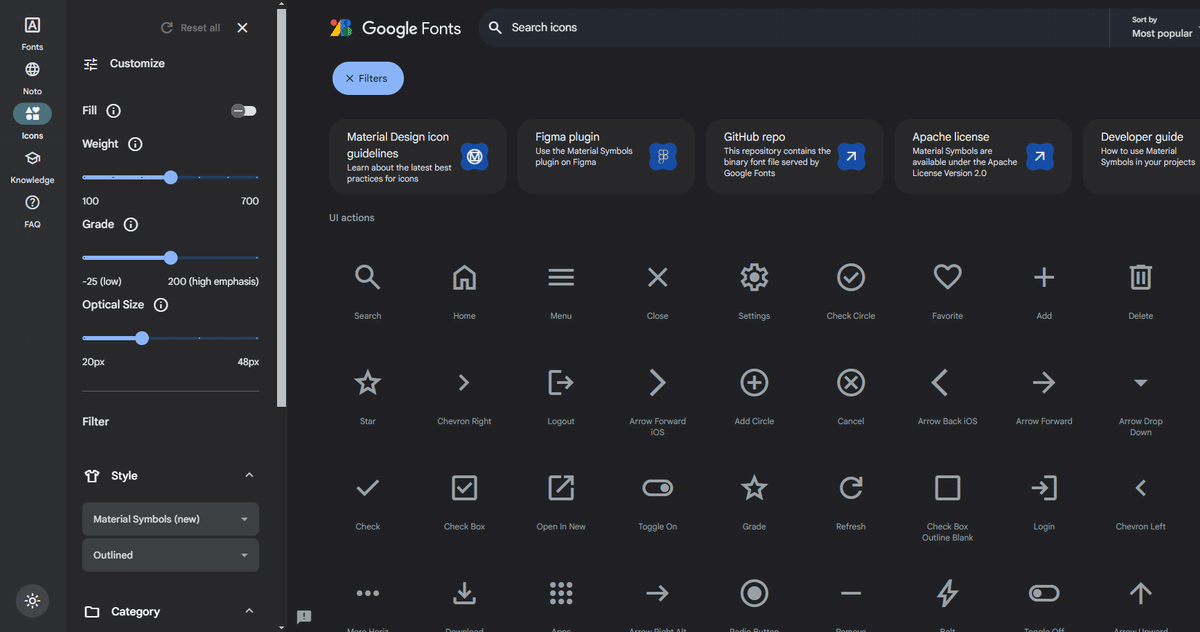The image size is (1200, 632).
Task: Select the Favorite heart icon tile
Action: tap(947, 289)
